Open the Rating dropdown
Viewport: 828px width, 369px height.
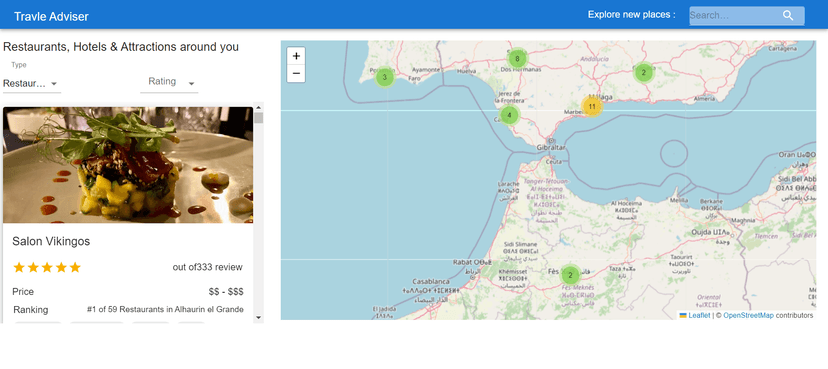click(x=169, y=82)
